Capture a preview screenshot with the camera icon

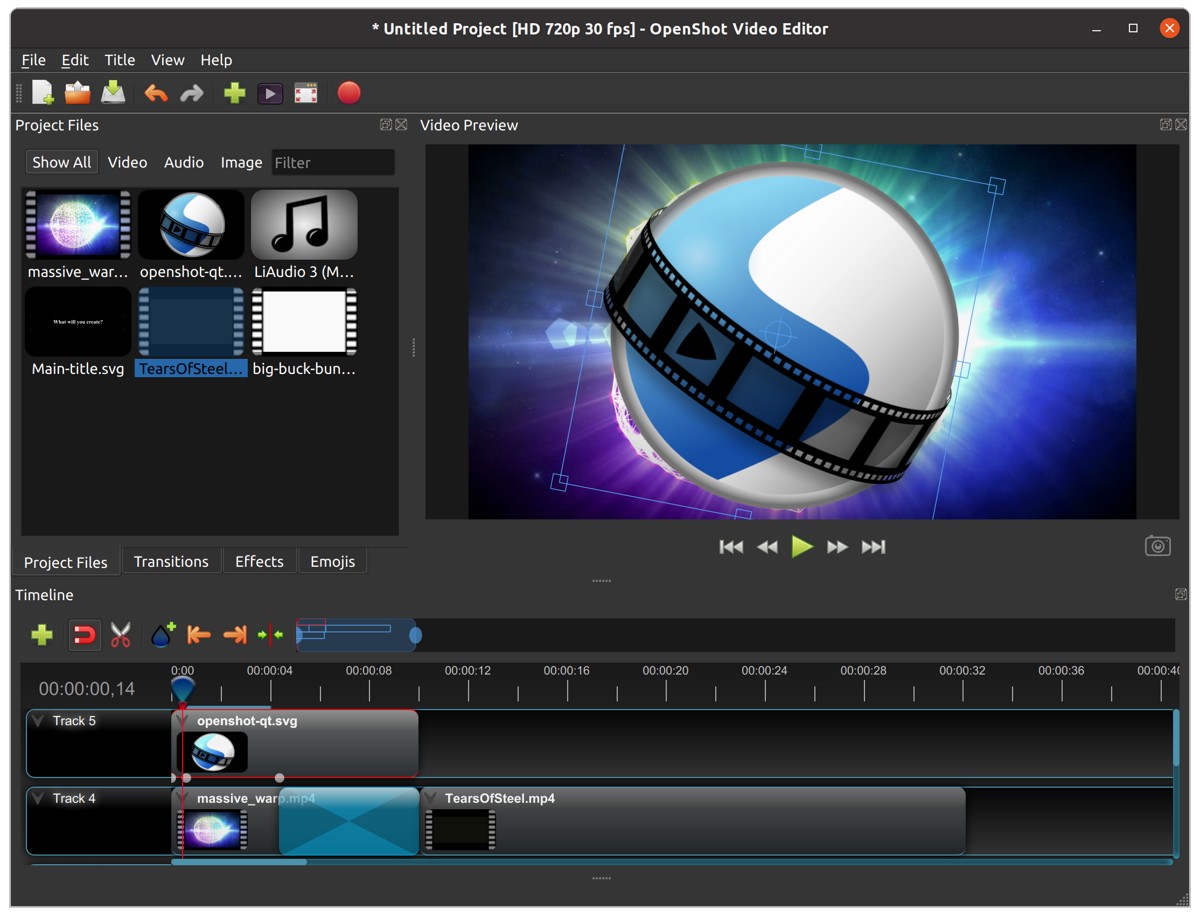tap(1157, 545)
